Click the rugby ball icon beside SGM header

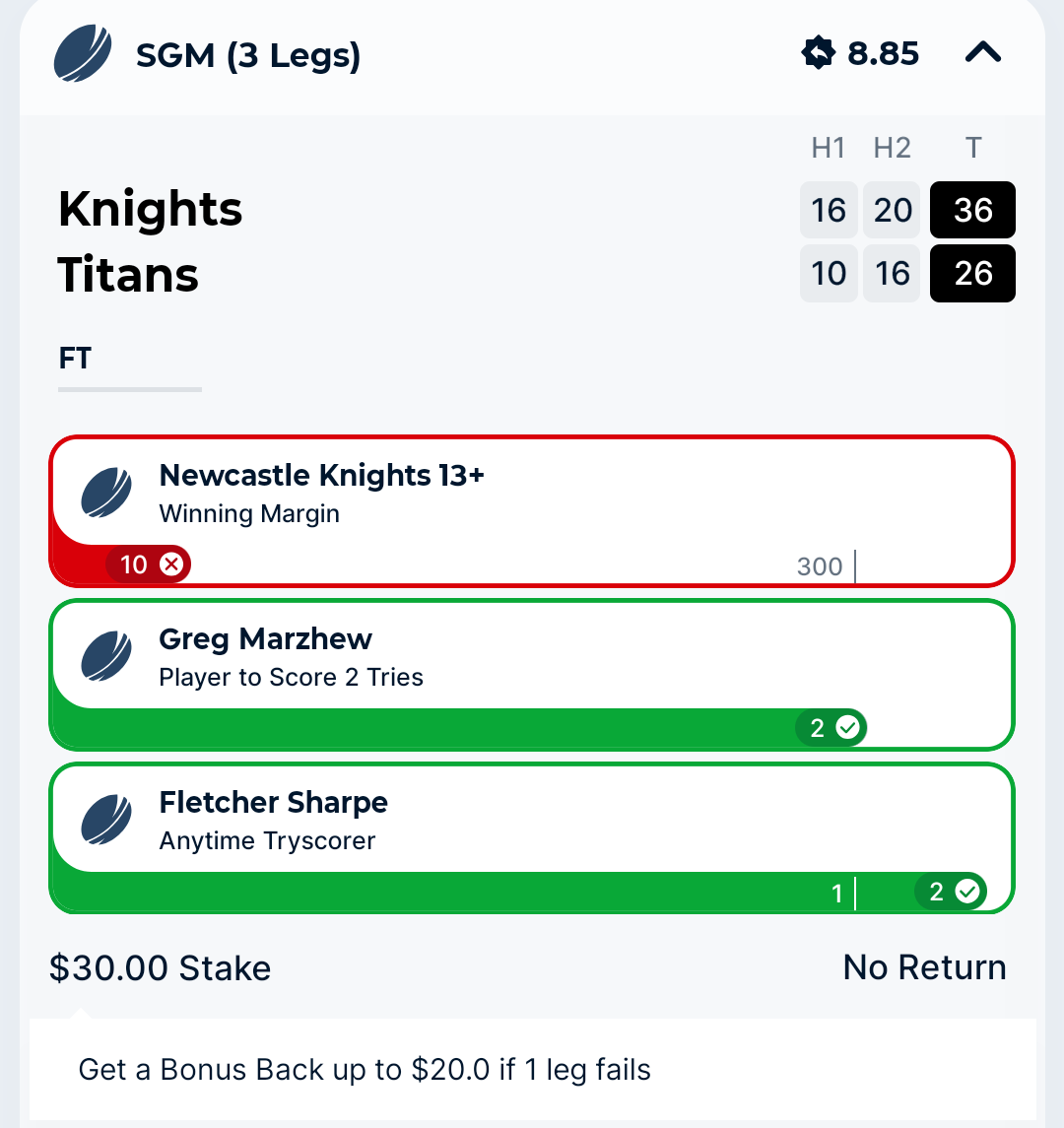click(x=83, y=54)
